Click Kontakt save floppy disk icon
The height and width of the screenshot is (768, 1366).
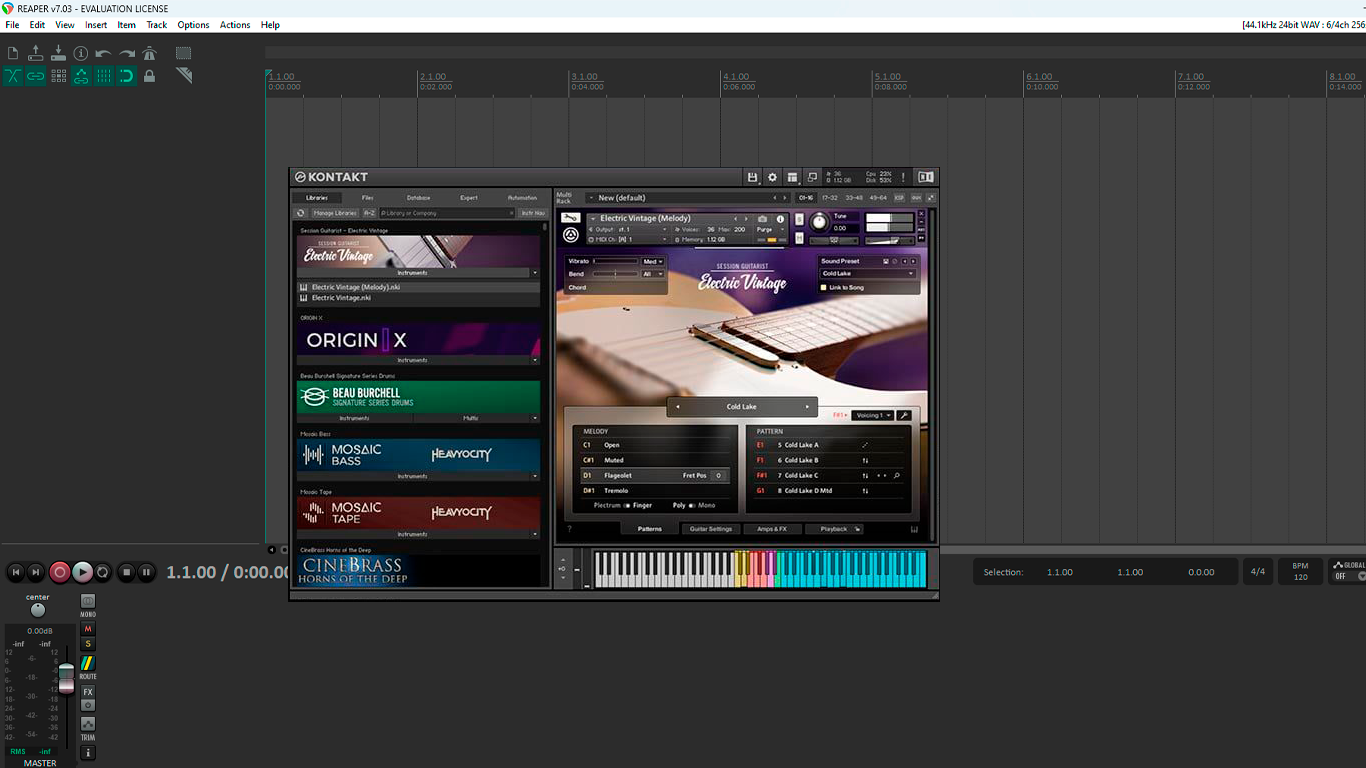click(x=752, y=177)
